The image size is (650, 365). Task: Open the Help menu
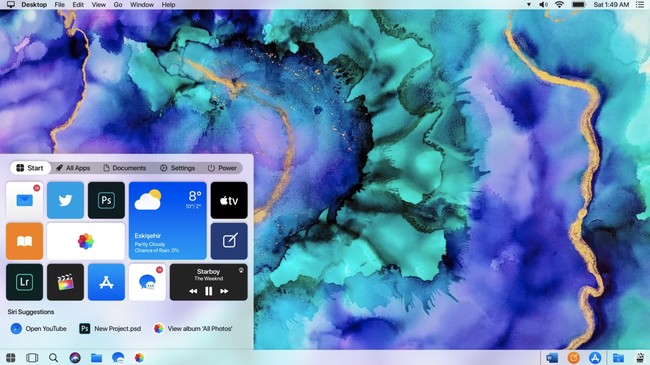(168, 5)
